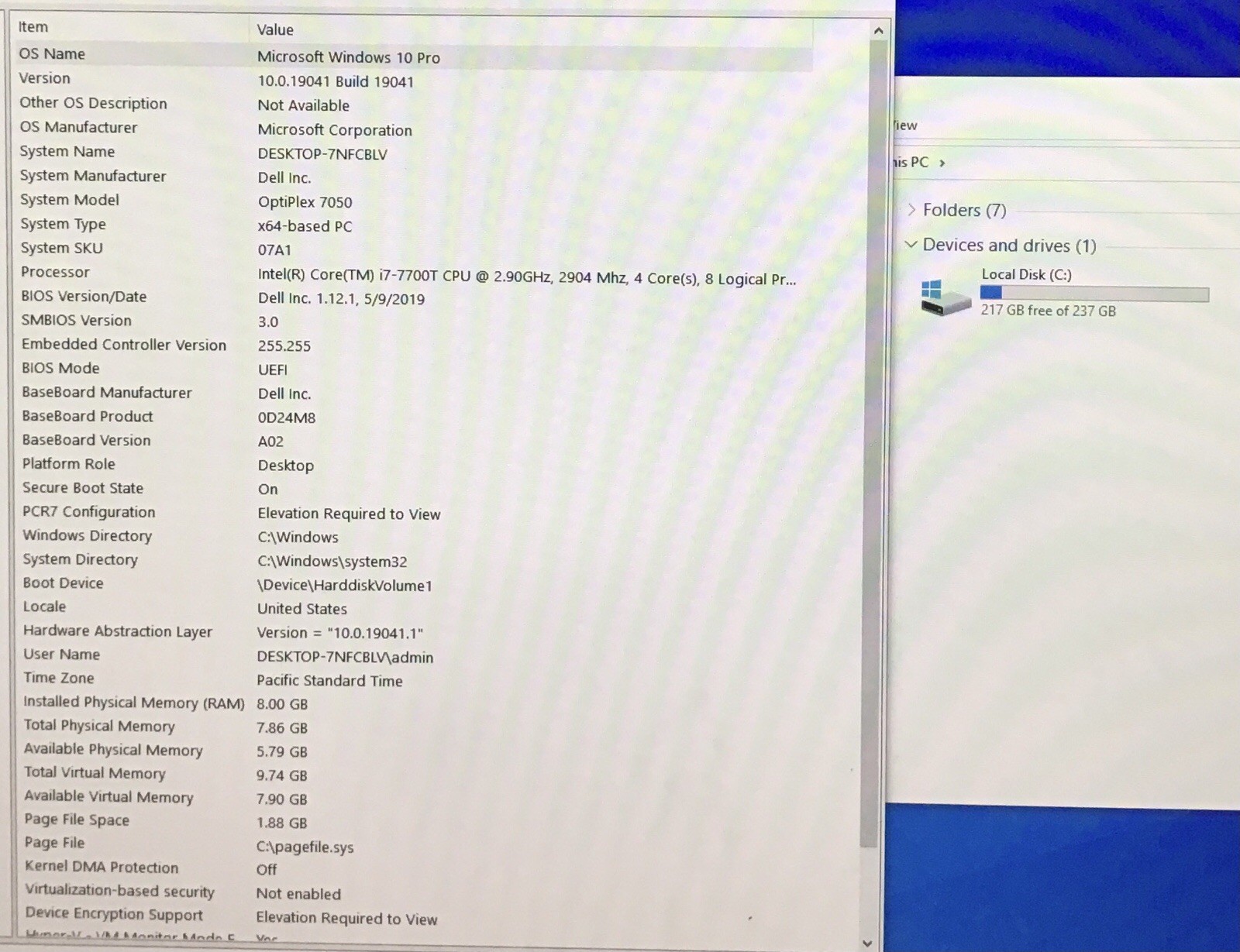Select the Installed Physical Memory (RAM) row

tap(415, 703)
